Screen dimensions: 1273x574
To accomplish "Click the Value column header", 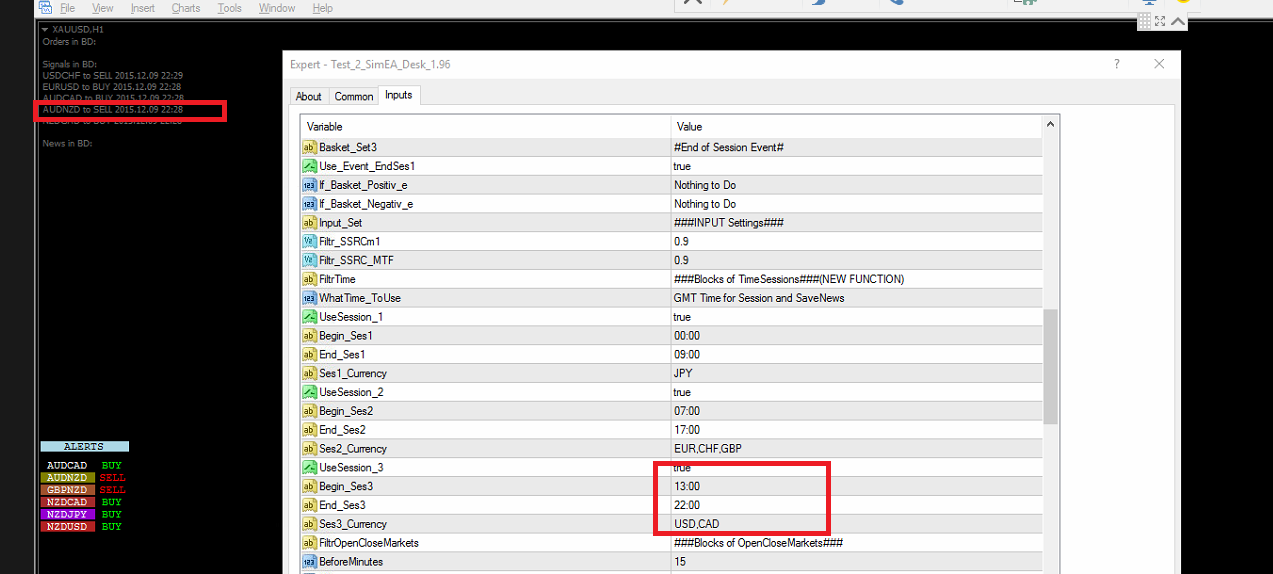I will (x=856, y=127).
